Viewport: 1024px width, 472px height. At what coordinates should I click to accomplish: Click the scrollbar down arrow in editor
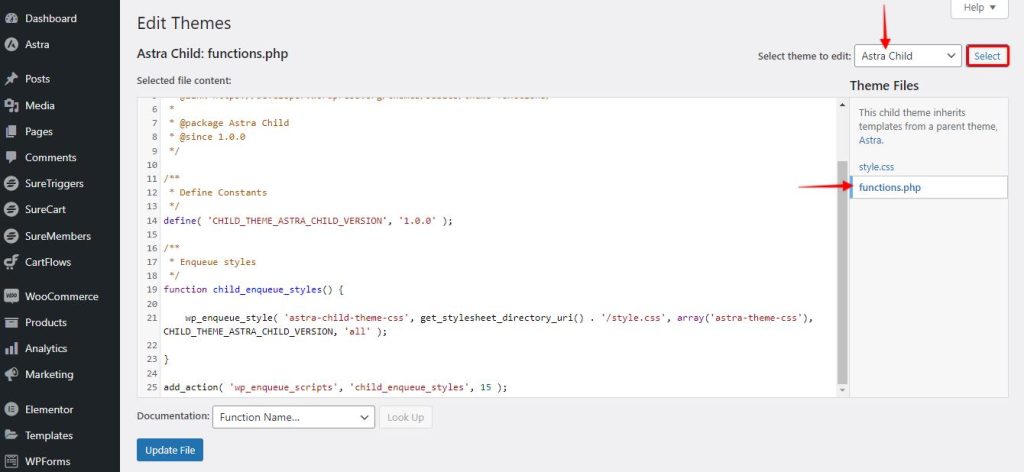[x=842, y=390]
